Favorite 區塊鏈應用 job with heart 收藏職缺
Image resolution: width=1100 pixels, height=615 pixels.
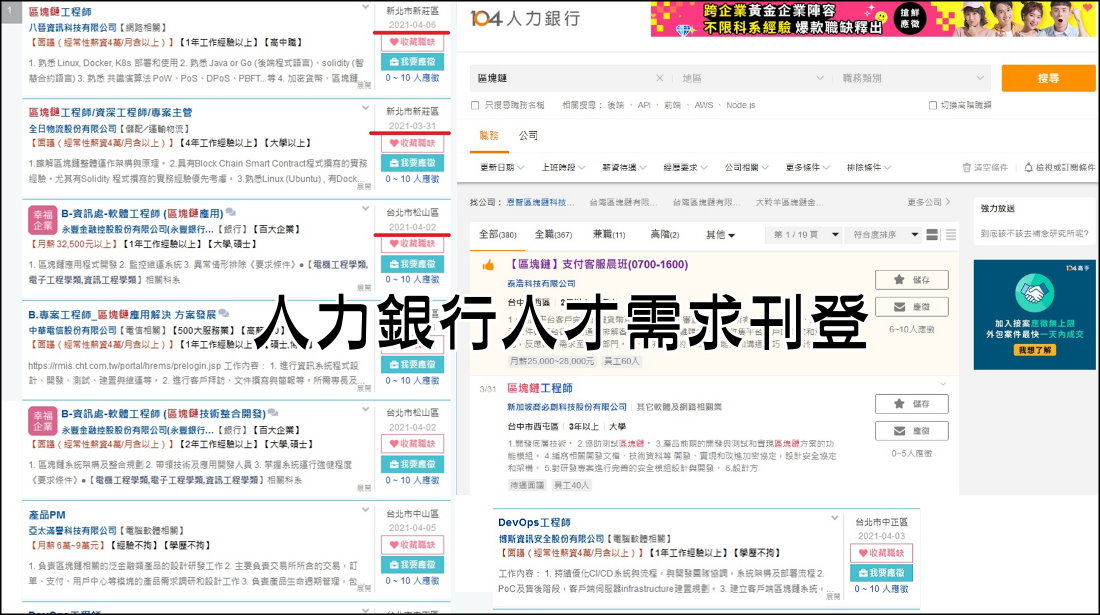click(412, 243)
